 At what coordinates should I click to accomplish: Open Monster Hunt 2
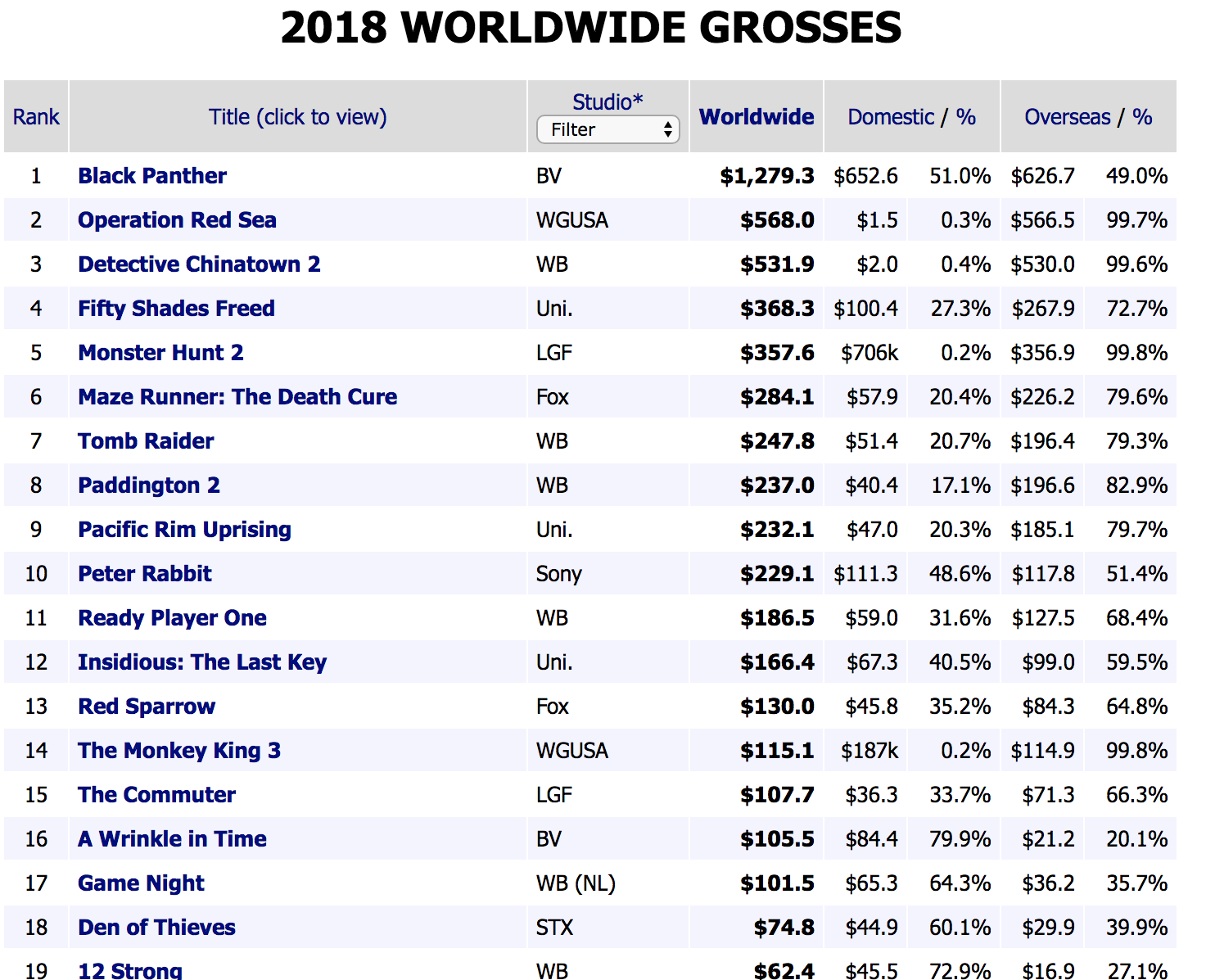(160, 352)
